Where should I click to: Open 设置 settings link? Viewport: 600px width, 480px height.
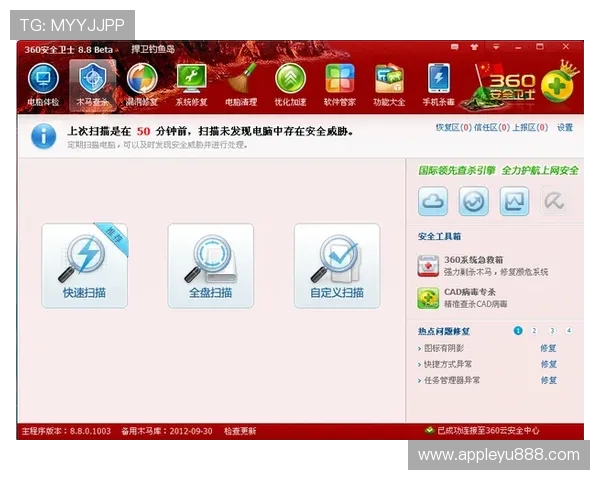click(x=565, y=127)
